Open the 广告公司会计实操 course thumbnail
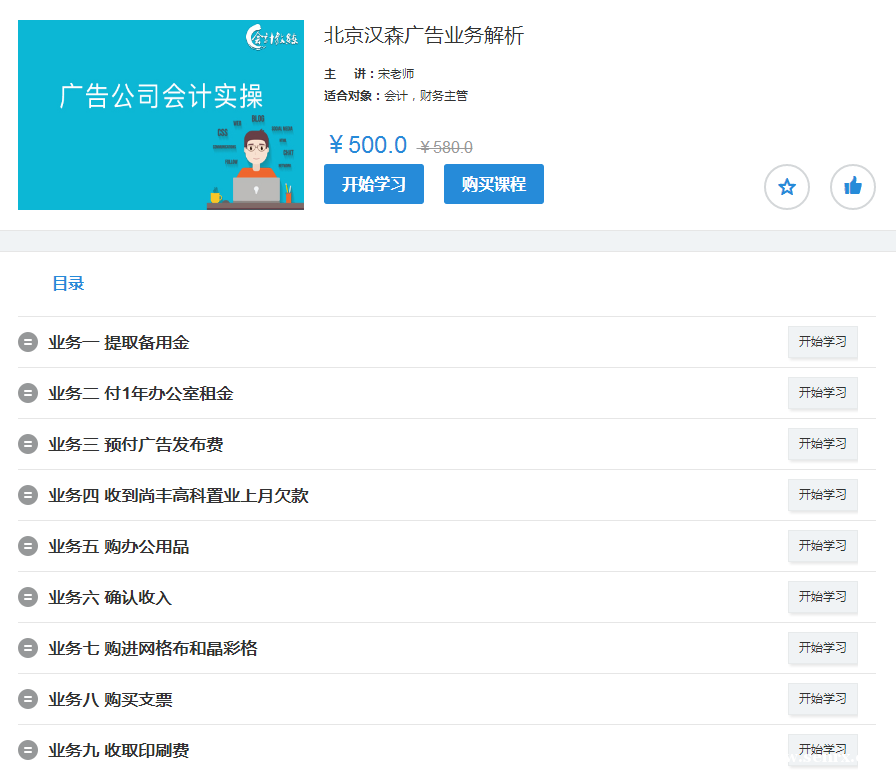Screen dimensions: 896x775 point(161,115)
